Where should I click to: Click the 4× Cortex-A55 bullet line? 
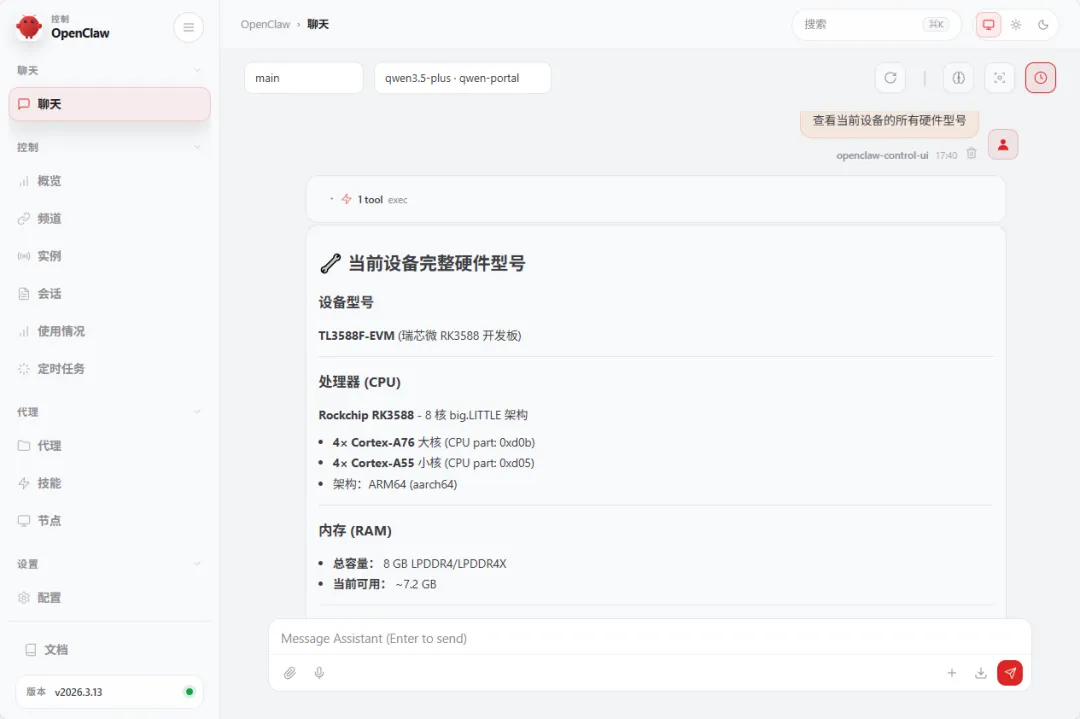pyautogui.click(x=433, y=463)
